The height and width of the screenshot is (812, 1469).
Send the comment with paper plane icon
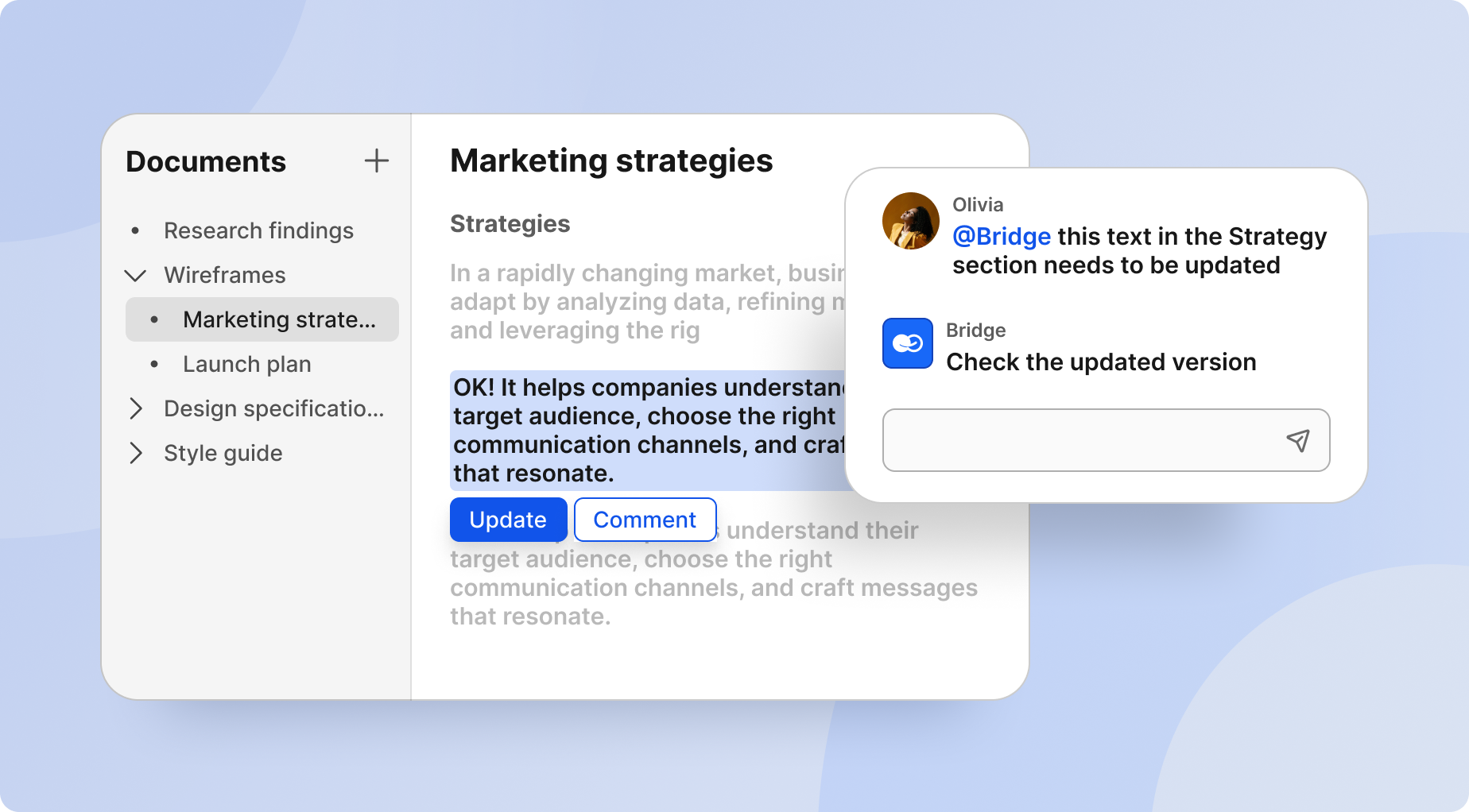(x=1298, y=440)
